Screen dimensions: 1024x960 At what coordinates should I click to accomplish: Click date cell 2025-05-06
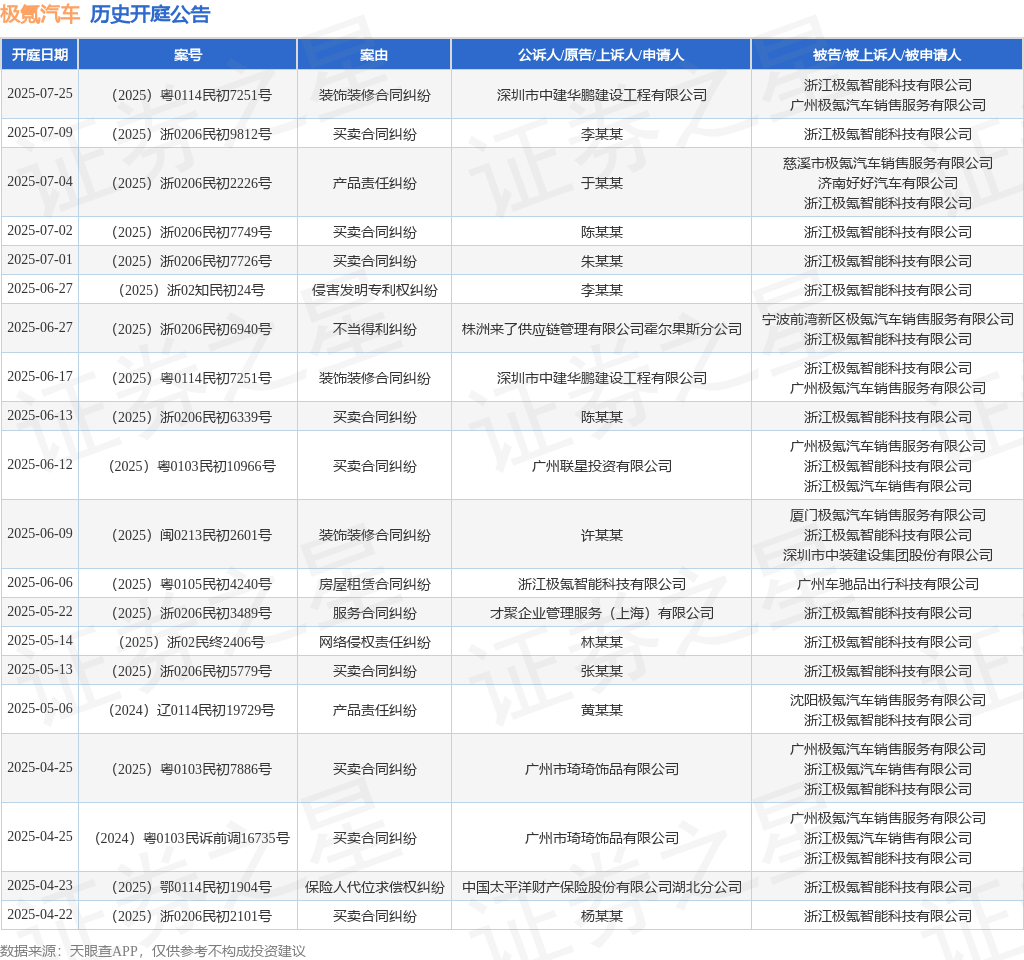coord(40,709)
